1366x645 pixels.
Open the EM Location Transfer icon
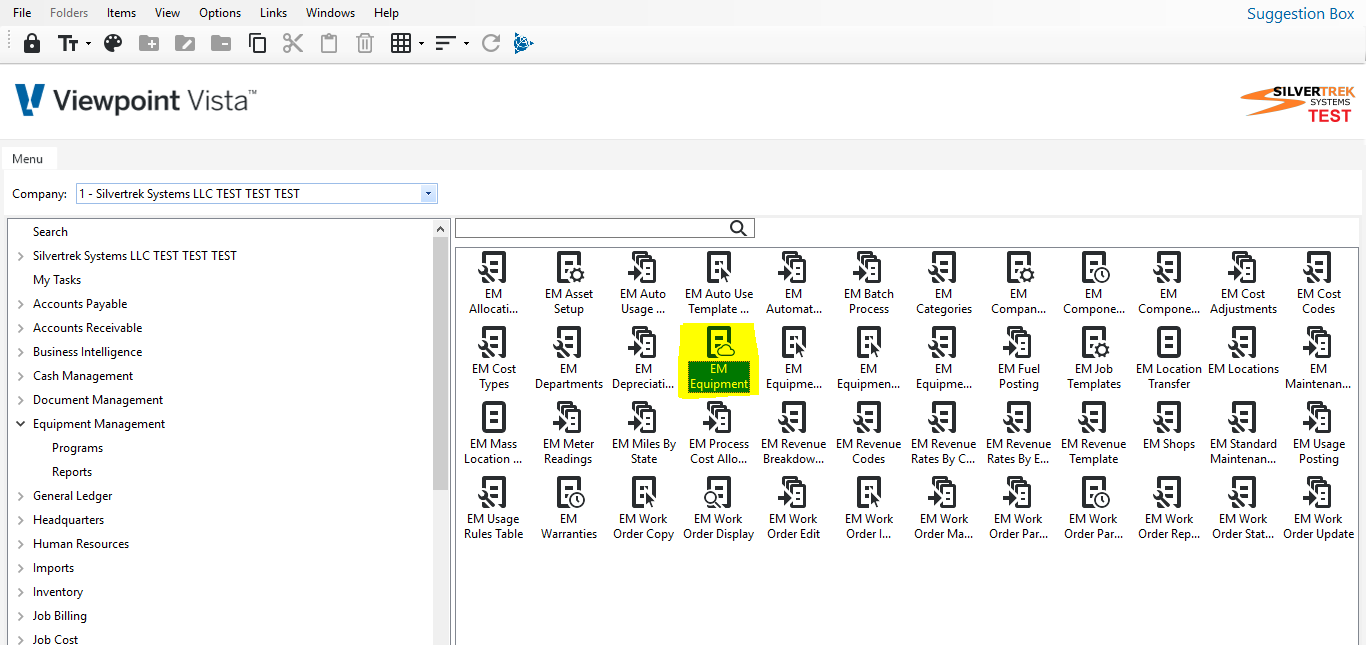tap(1169, 359)
